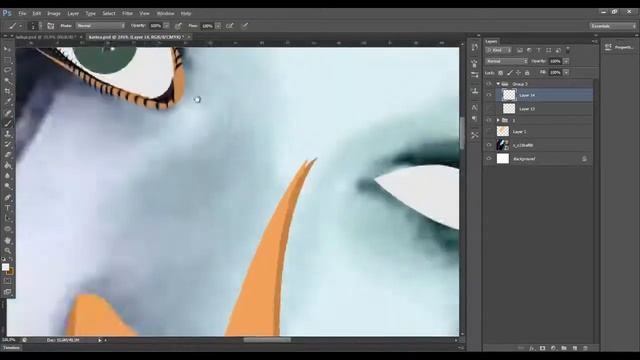This screenshot has width=640, height=360.
Task: Open the brush Opacity slider arrow
Action: click(166, 26)
